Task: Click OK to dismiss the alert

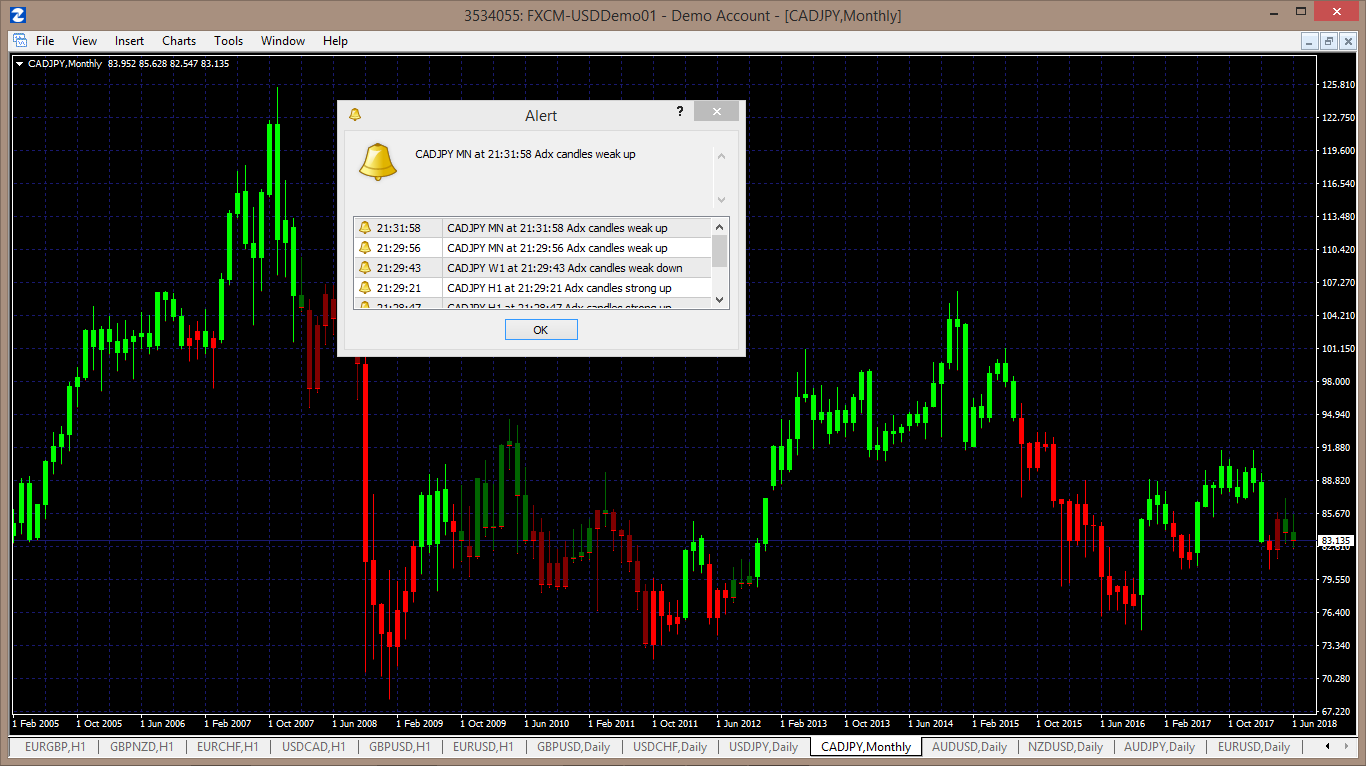Action: pos(541,330)
